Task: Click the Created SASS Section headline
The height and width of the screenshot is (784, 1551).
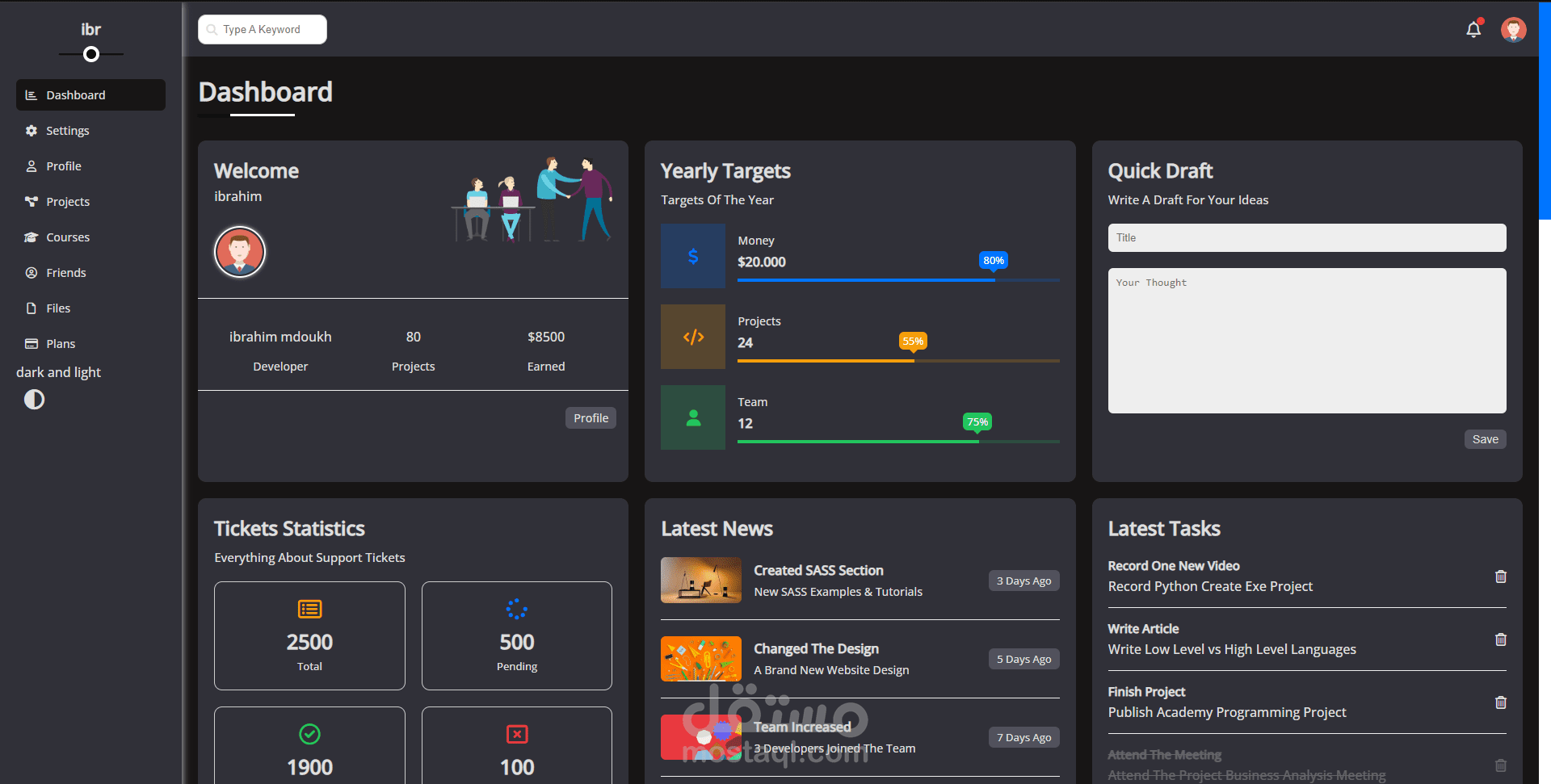Action: pyautogui.click(x=818, y=570)
